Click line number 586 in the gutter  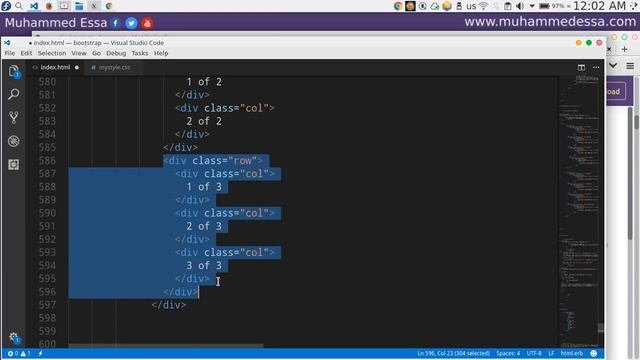coord(47,160)
